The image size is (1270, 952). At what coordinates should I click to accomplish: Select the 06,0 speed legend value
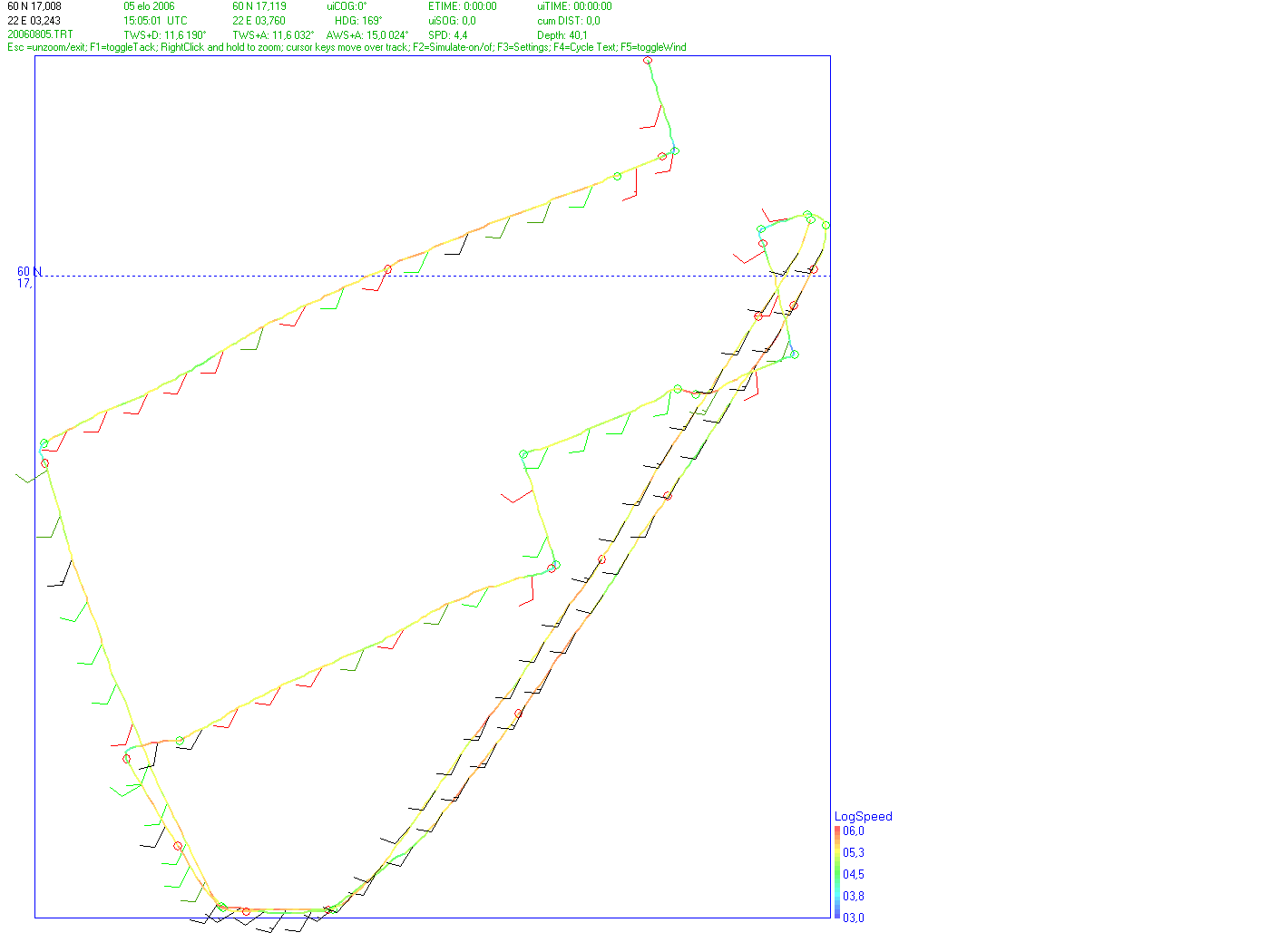(x=854, y=831)
